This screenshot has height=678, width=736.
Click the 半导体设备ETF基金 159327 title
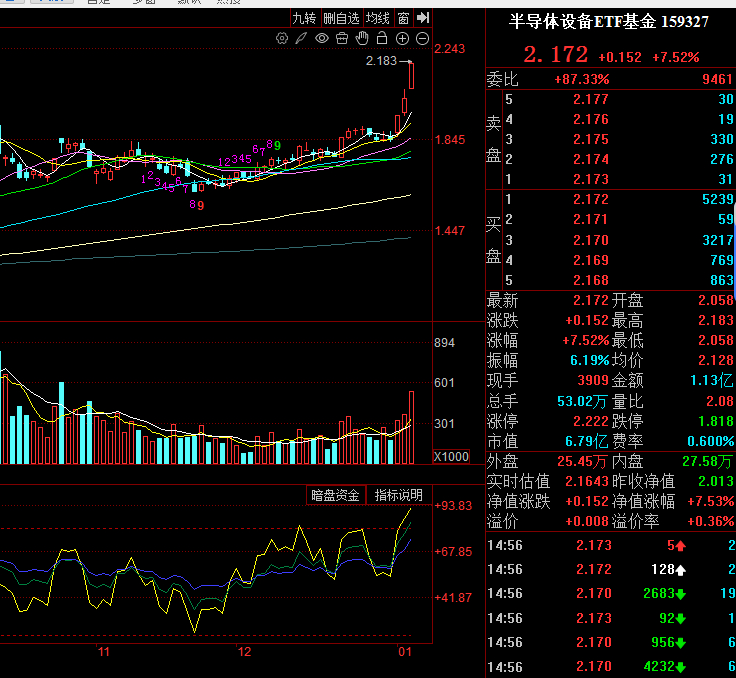point(609,22)
